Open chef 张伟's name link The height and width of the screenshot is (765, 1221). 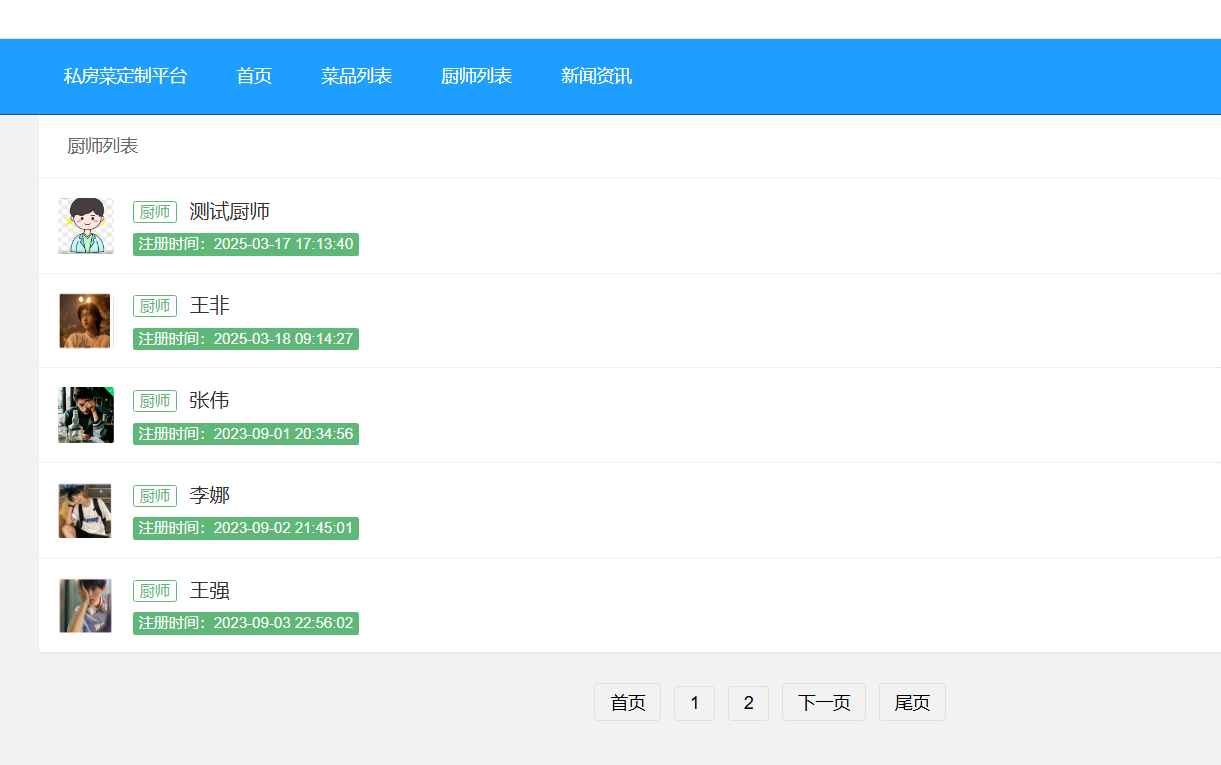[x=209, y=401]
